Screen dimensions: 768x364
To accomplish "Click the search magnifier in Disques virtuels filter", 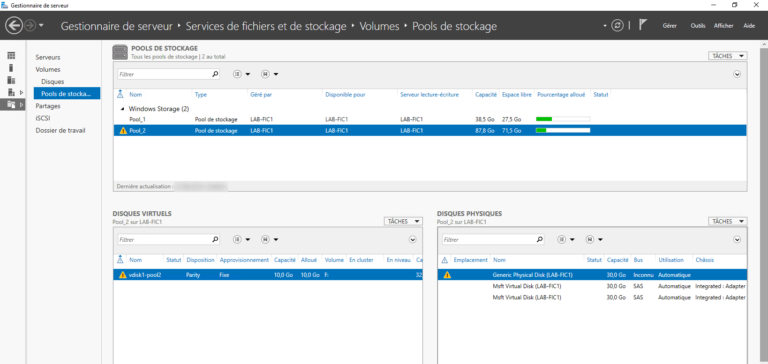I will coord(215,240).
